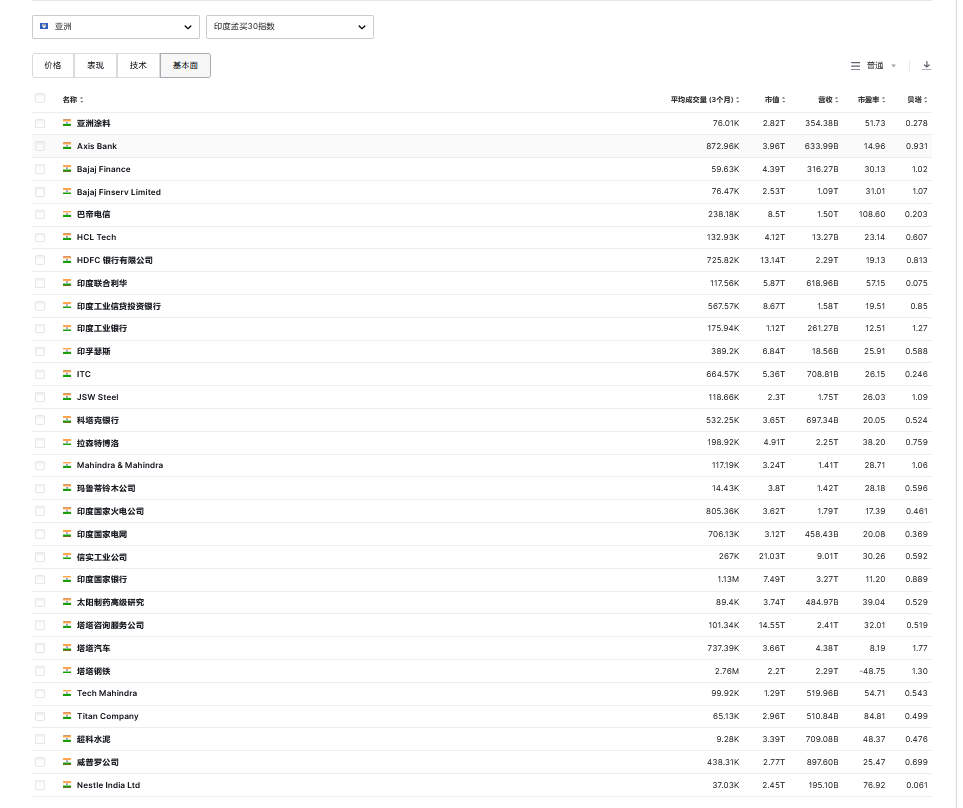Switch to the 表现 tab
The image size is (963, 808).
95,66
